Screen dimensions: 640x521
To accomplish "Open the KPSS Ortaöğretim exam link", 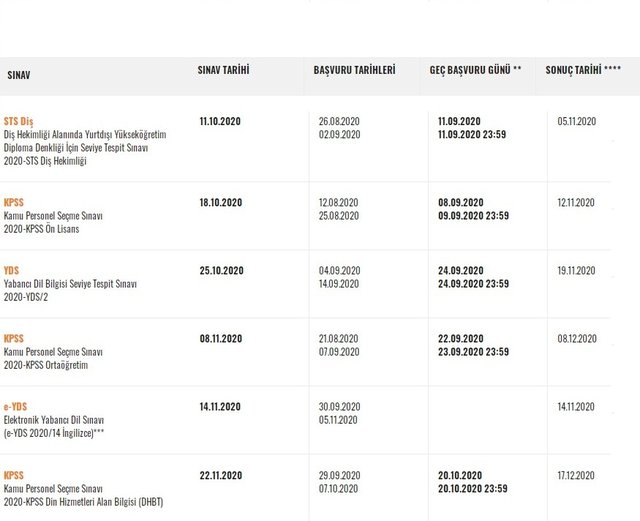I will 14,338.
